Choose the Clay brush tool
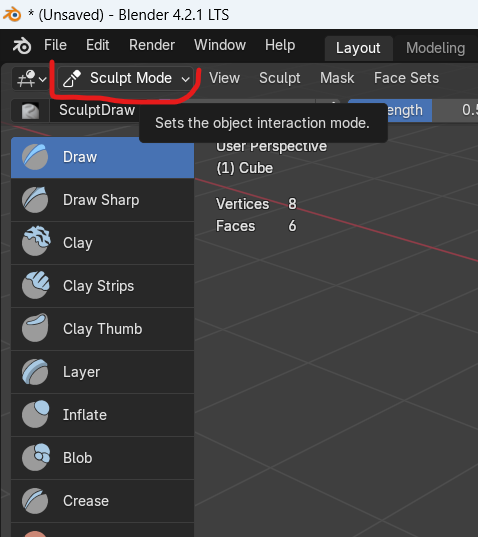Screen dimensions: 478x537 click(102, 243)
